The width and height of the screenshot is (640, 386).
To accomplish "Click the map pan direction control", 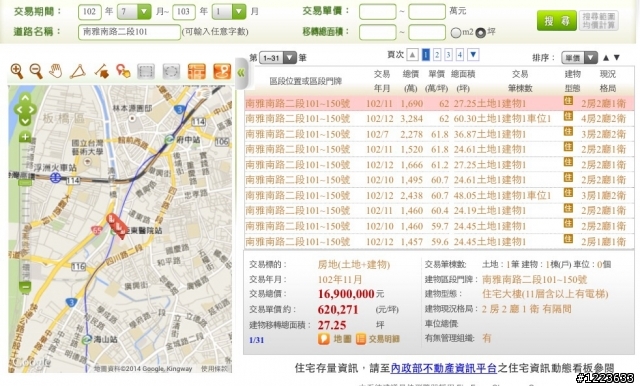I will [x=25, y=109].
